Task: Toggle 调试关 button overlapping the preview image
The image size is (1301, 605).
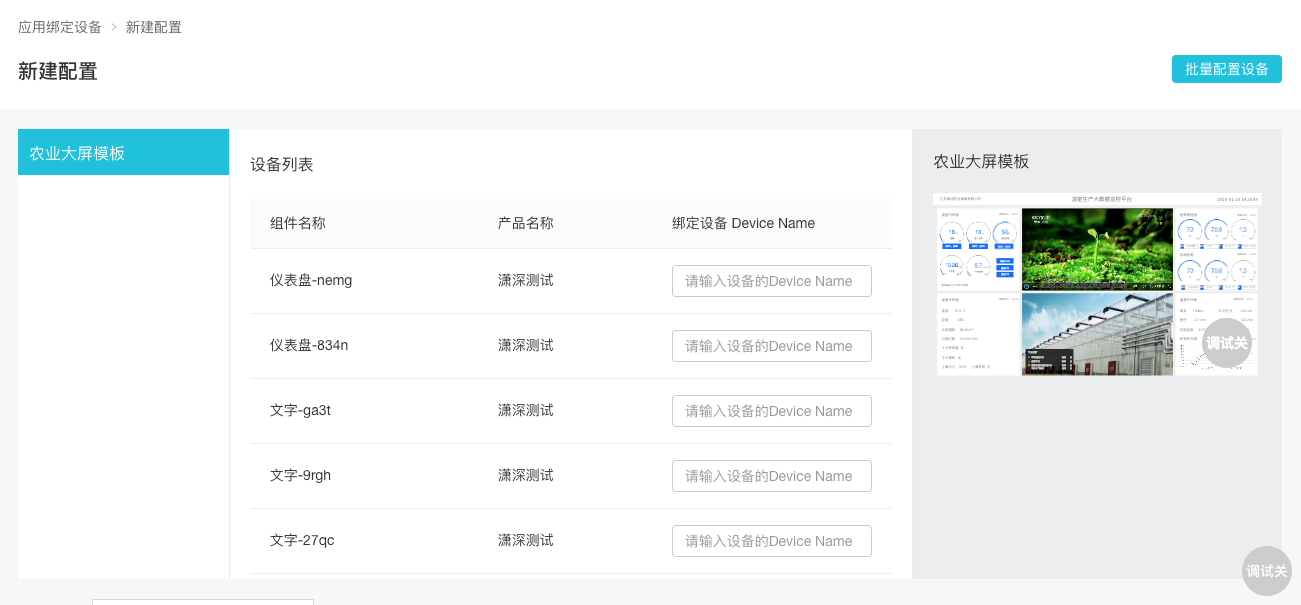Action: (x=1226, y=343)
